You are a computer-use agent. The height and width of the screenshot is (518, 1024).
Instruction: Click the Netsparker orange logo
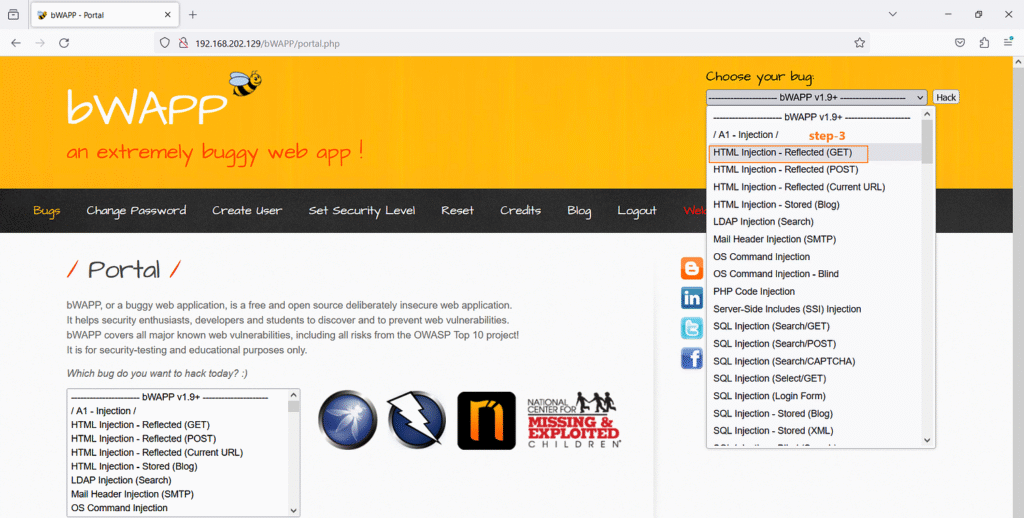coord(487,421)
